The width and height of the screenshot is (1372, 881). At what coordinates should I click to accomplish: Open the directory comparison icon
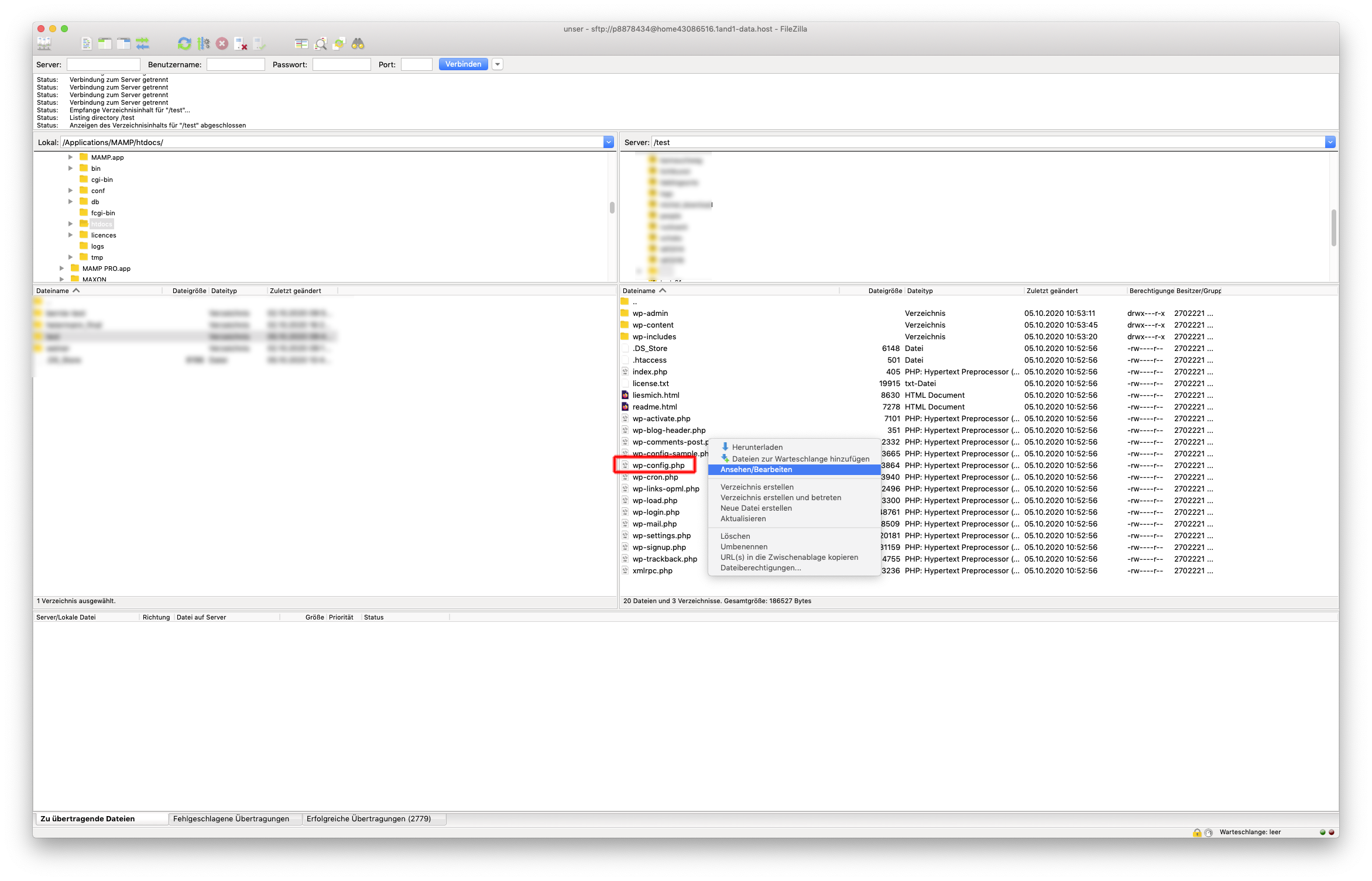[301, 43]
